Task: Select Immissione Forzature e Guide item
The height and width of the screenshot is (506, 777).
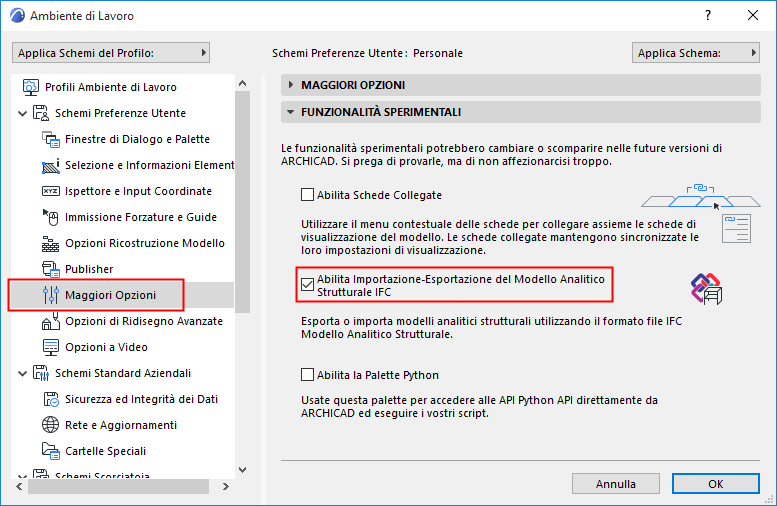Action: point(141,217)
